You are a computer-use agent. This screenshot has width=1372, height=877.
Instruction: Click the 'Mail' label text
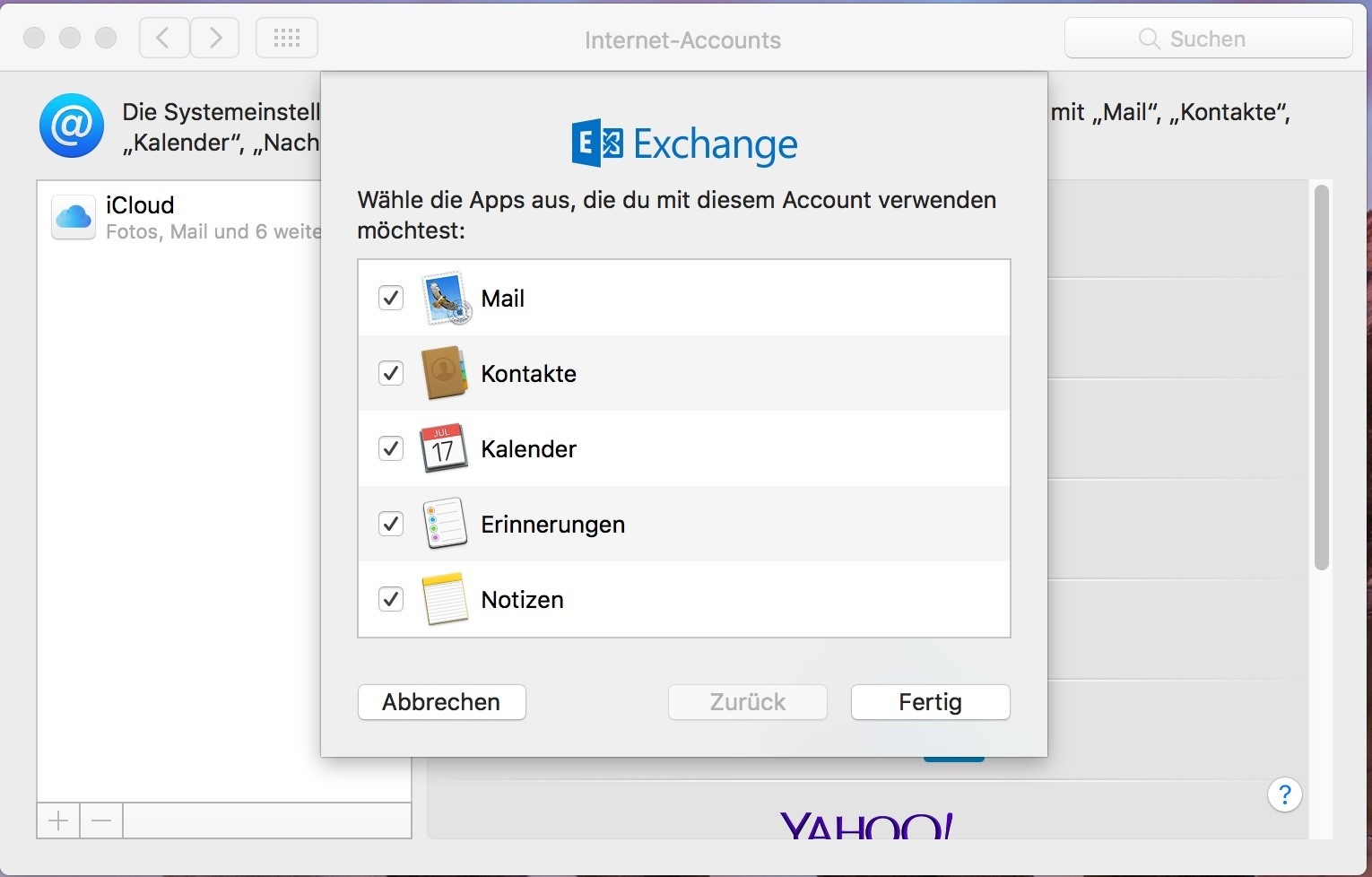503,299
